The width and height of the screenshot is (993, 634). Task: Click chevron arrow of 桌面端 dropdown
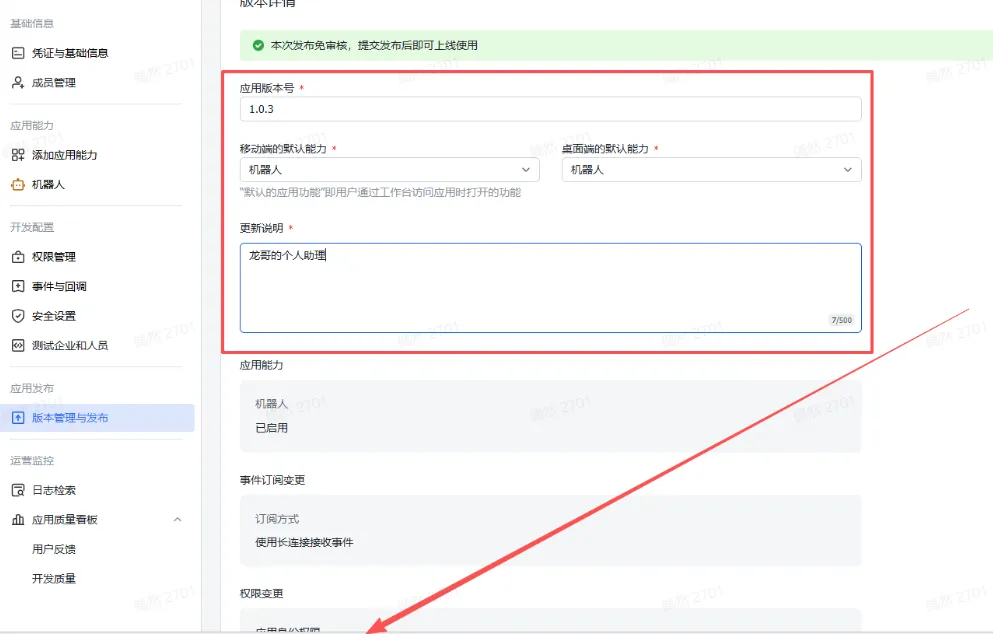point(847,170)
